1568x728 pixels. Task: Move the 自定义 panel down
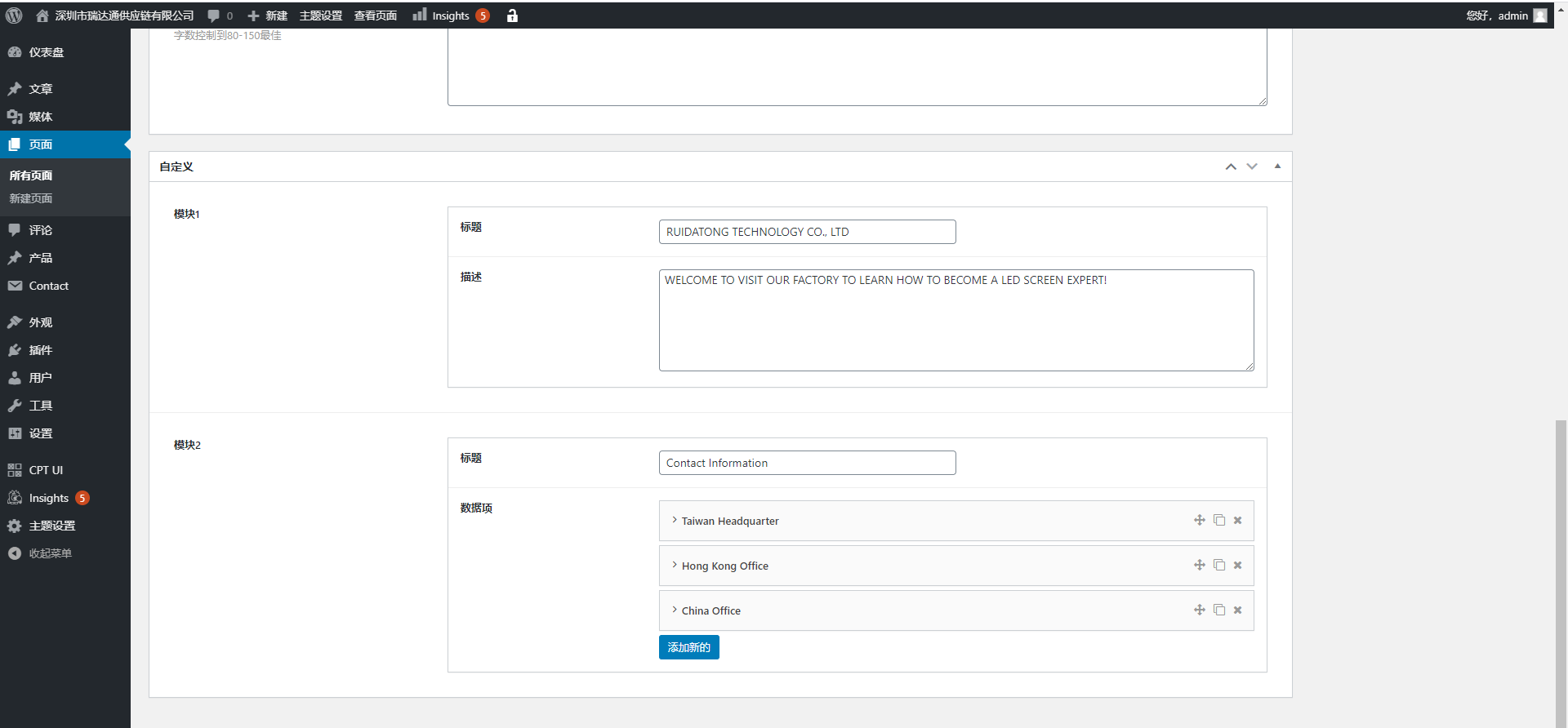pos(1252,166)
